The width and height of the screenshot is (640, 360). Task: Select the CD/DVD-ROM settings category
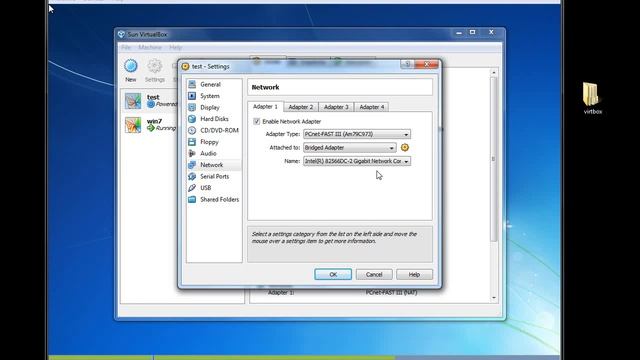(x=214, y=130)
